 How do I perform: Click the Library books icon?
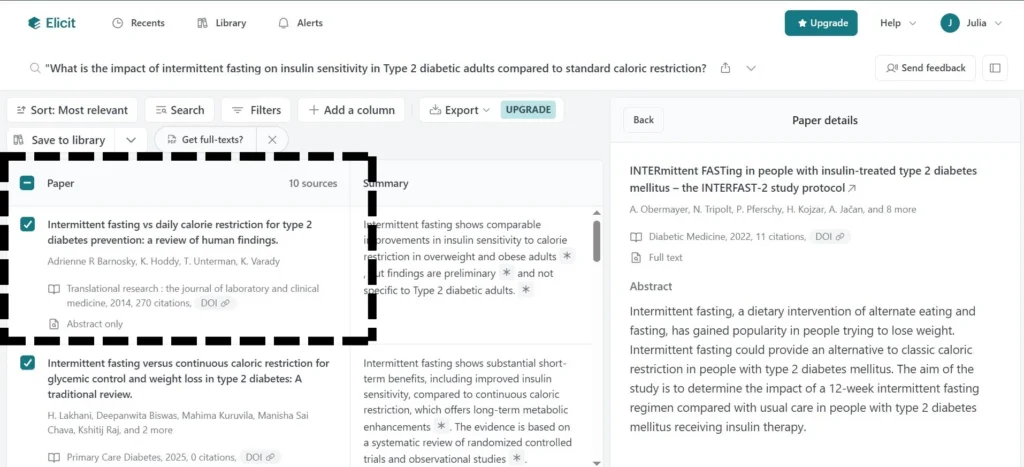click(202, 23)
